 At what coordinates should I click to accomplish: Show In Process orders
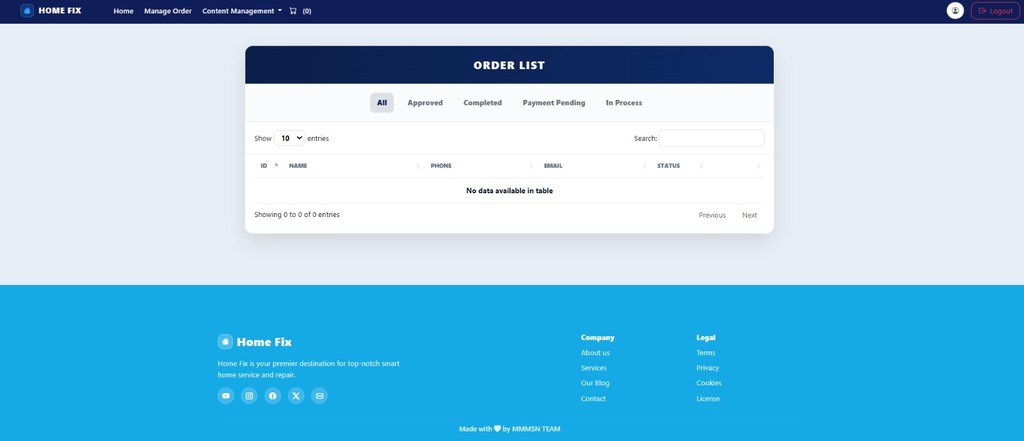[624, 103]
